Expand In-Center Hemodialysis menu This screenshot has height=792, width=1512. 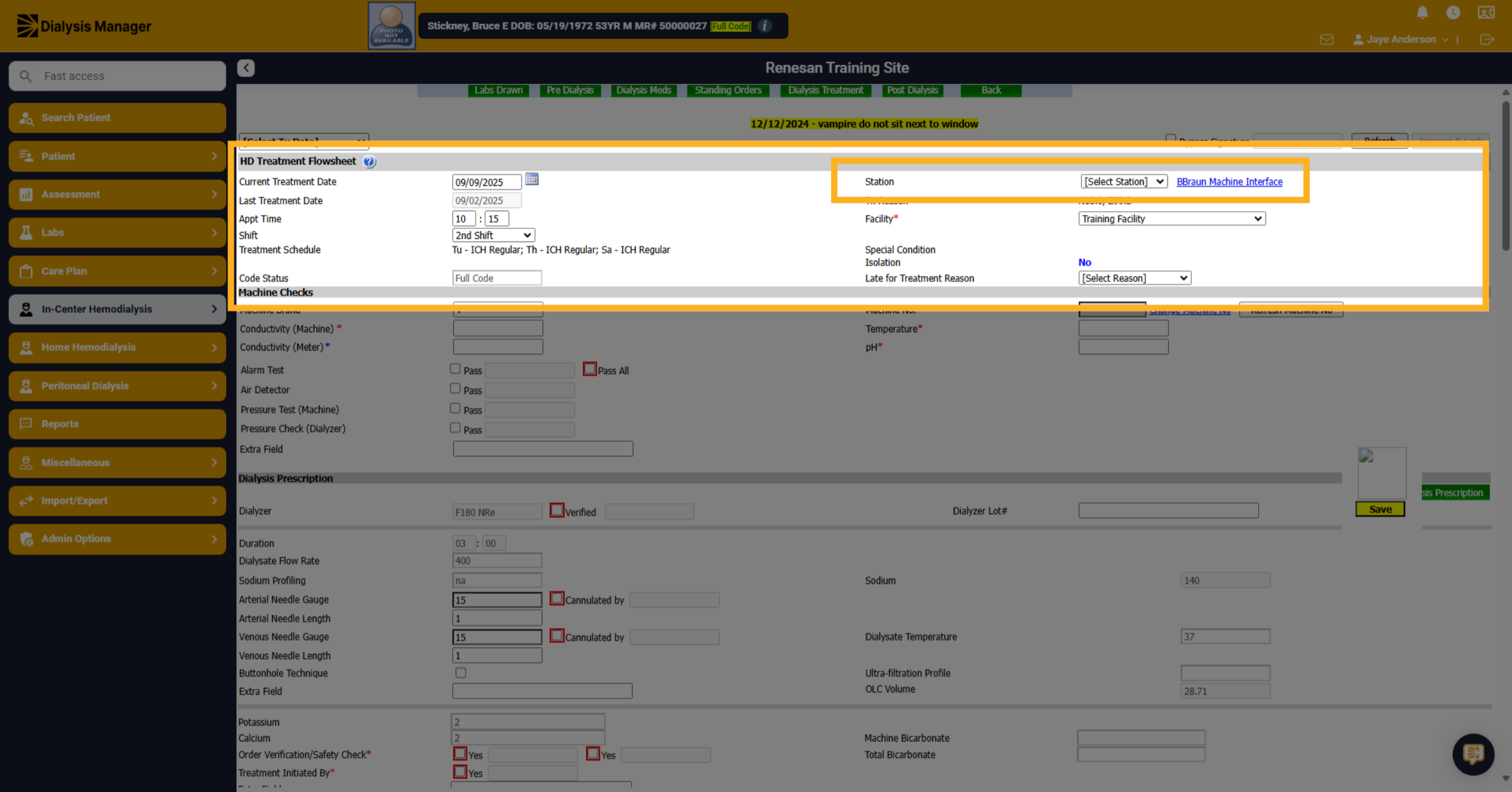click(117, 309)
